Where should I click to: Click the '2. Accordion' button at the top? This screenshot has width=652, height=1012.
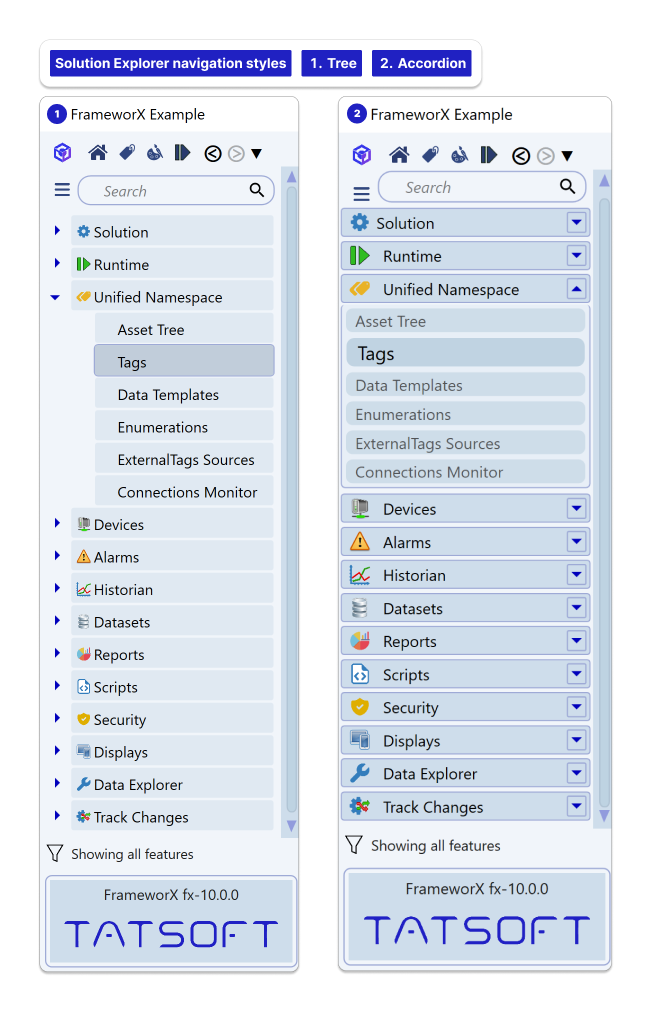[x=422, y=63]
